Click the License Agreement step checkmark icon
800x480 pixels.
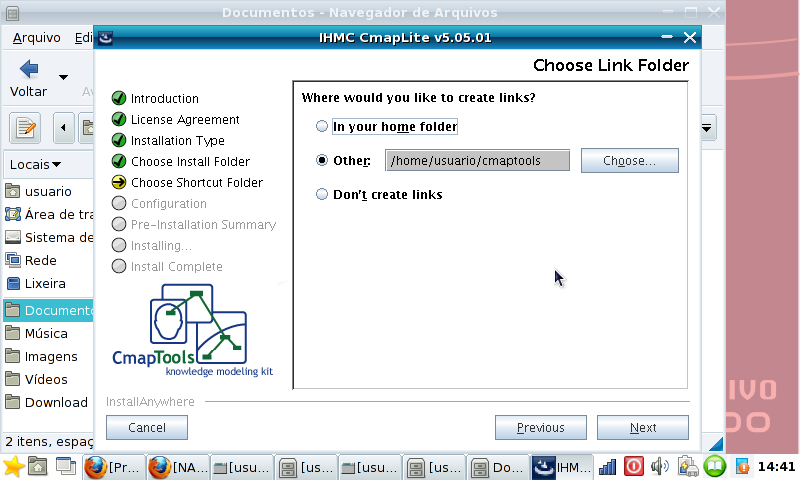(119, 119)
